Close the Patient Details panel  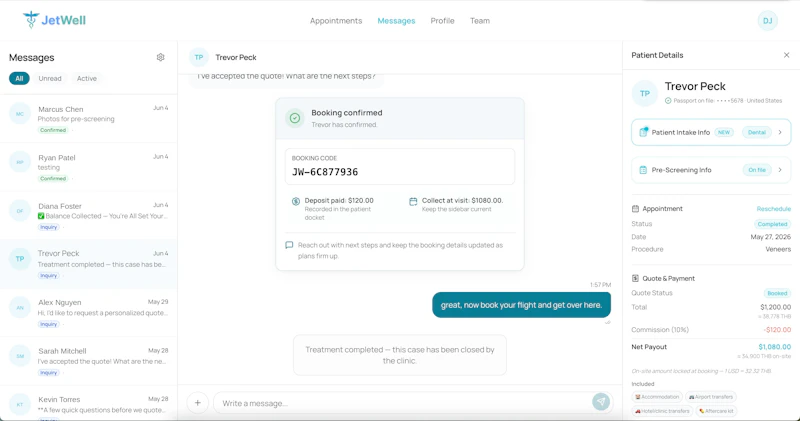786,55
